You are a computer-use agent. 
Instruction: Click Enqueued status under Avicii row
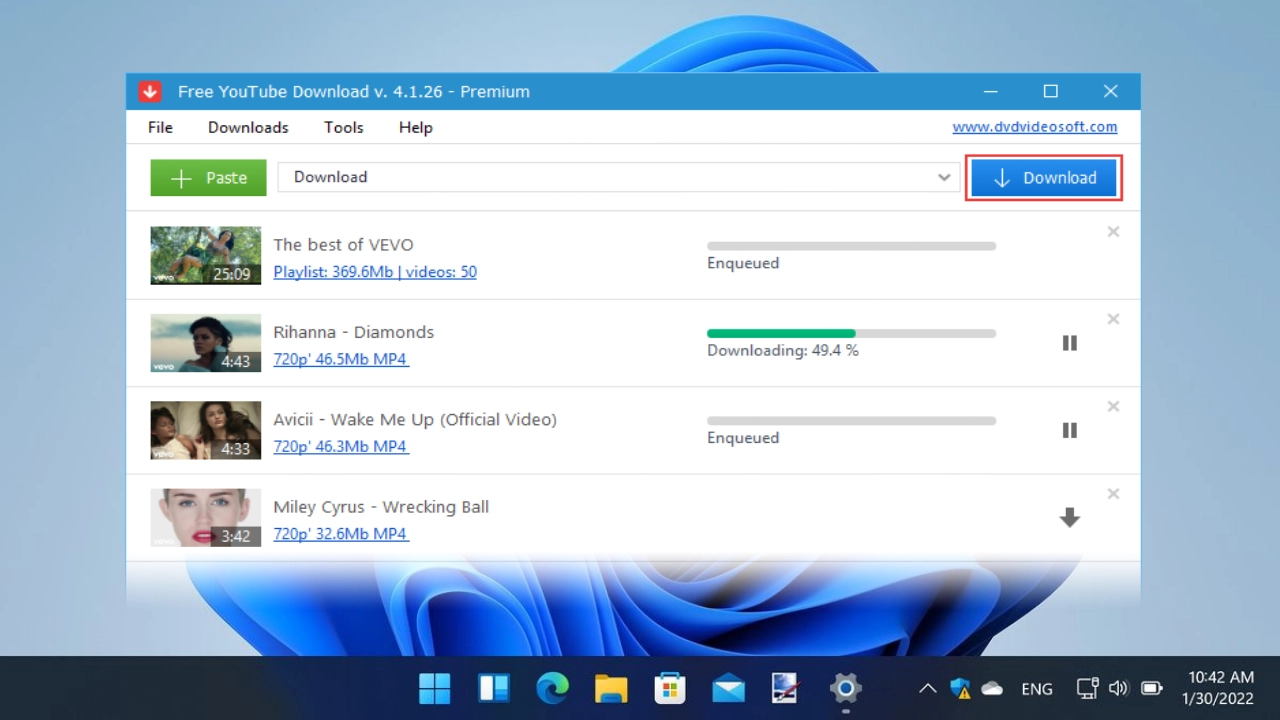point(743,438)
